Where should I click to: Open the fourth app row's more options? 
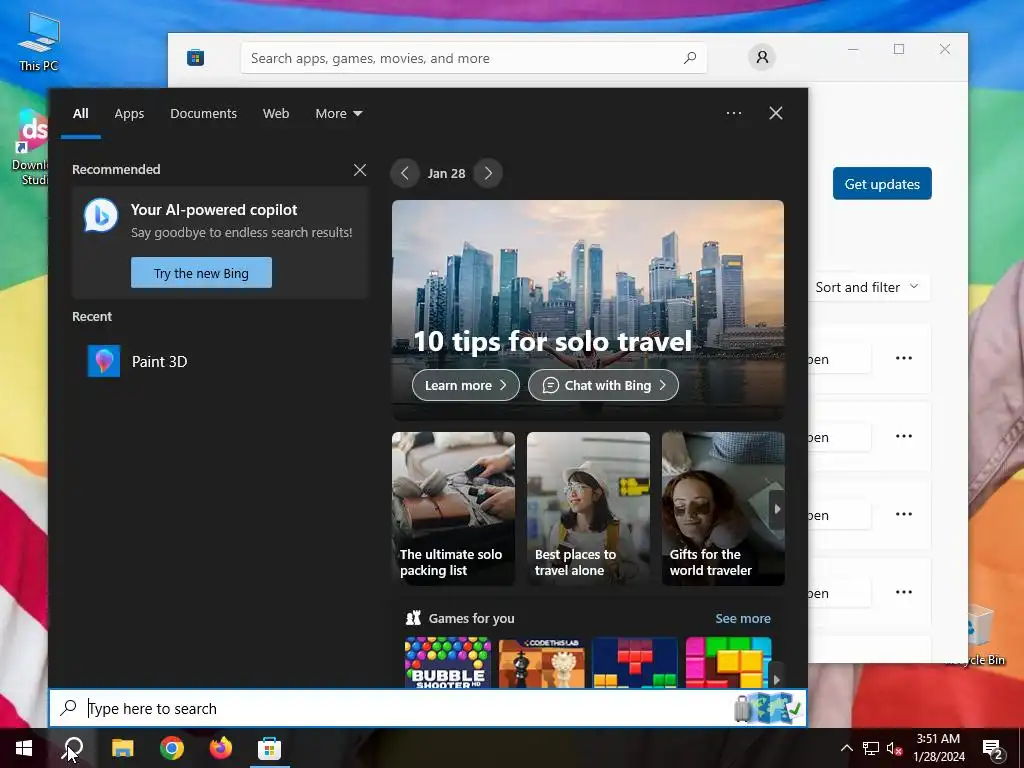(904, 592)
